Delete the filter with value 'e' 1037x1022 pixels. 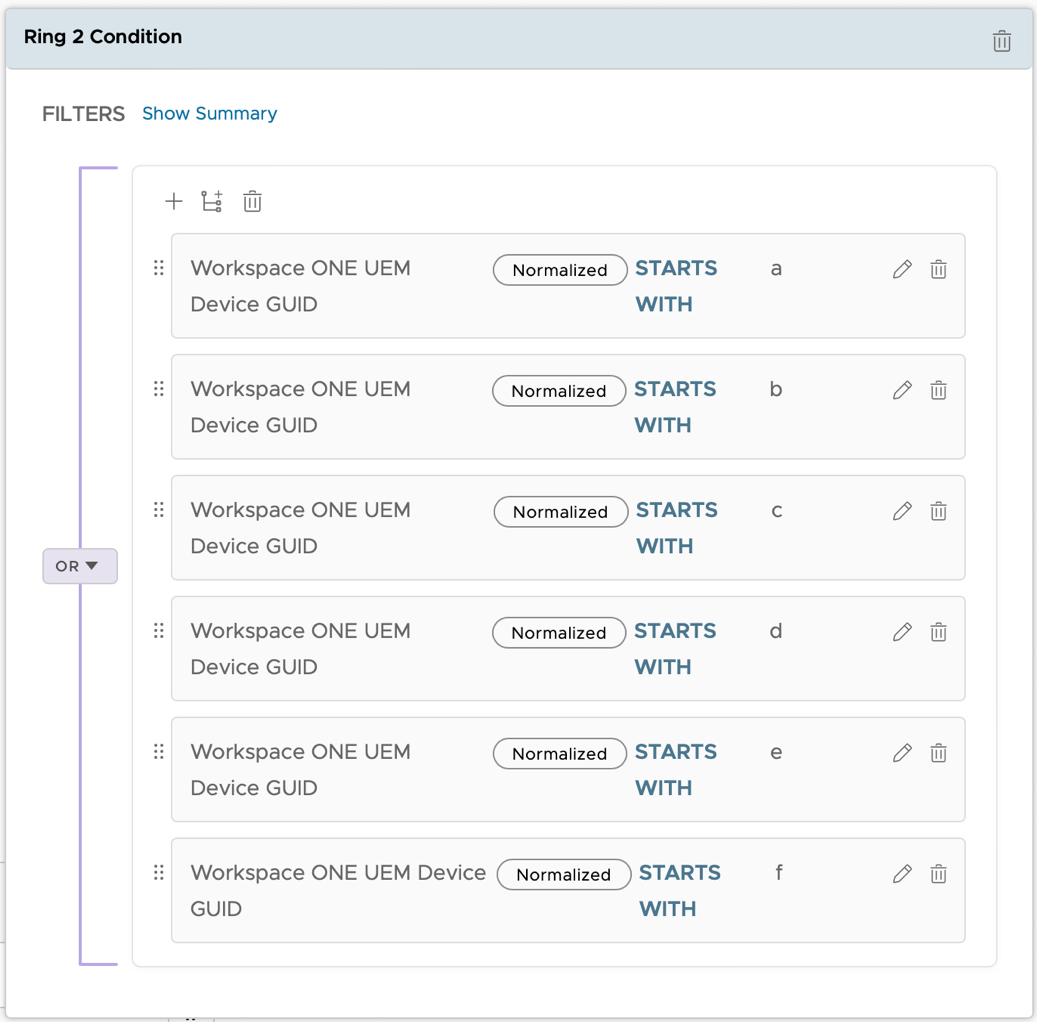(x=938, y=753)
